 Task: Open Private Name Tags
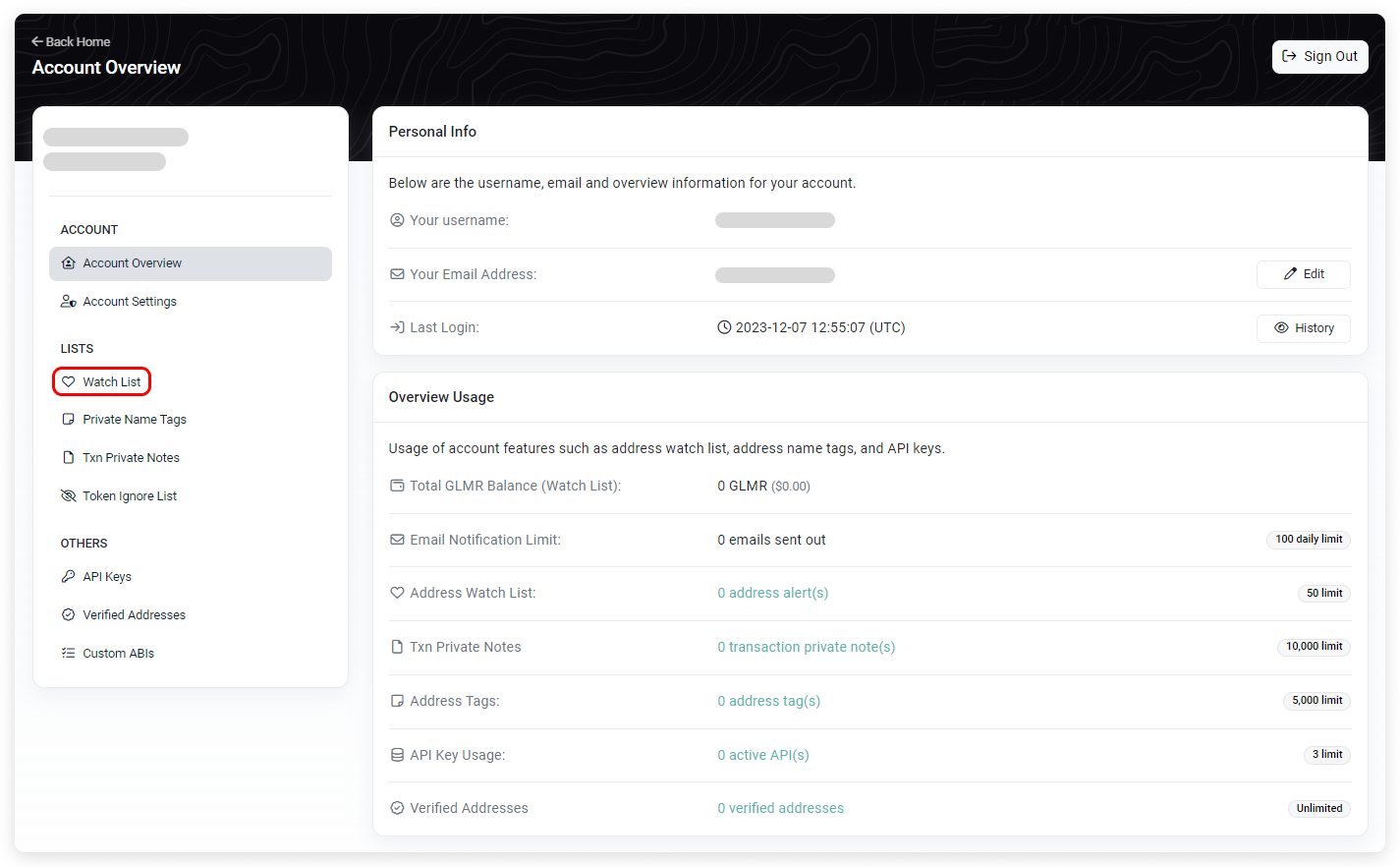135,420
